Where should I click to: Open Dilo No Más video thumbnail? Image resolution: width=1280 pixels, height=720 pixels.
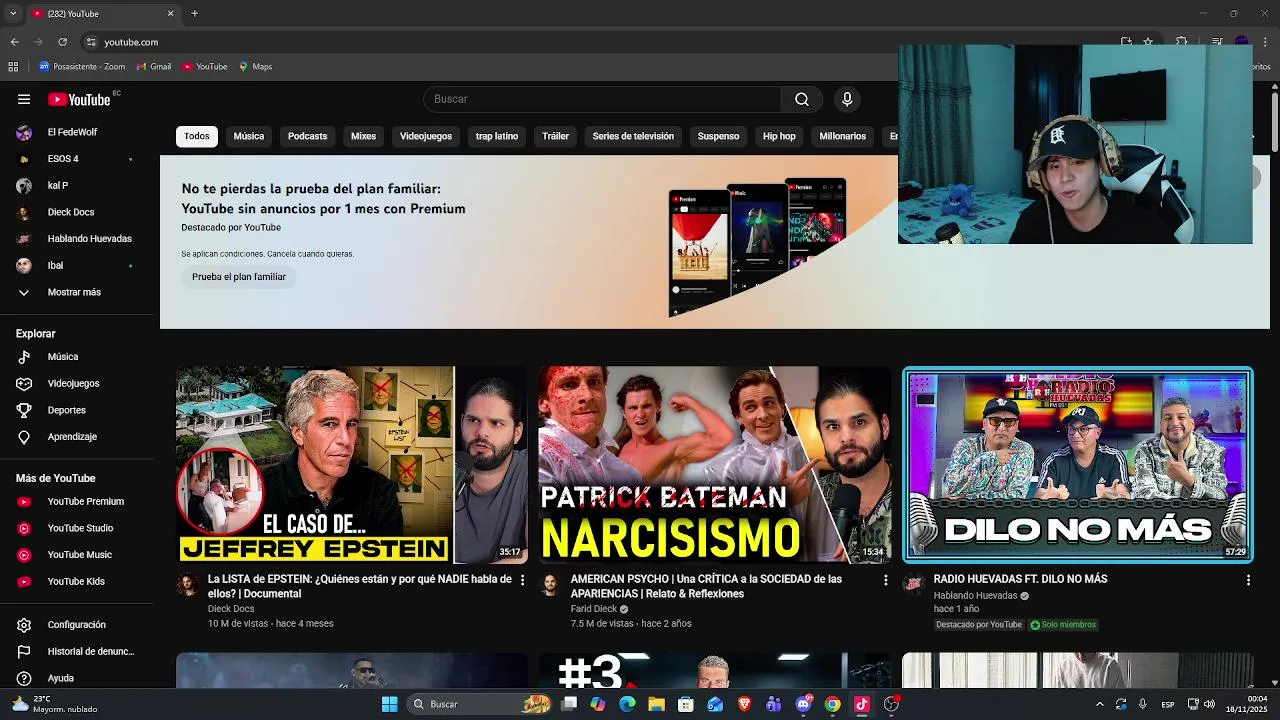tap(1078, 465)
